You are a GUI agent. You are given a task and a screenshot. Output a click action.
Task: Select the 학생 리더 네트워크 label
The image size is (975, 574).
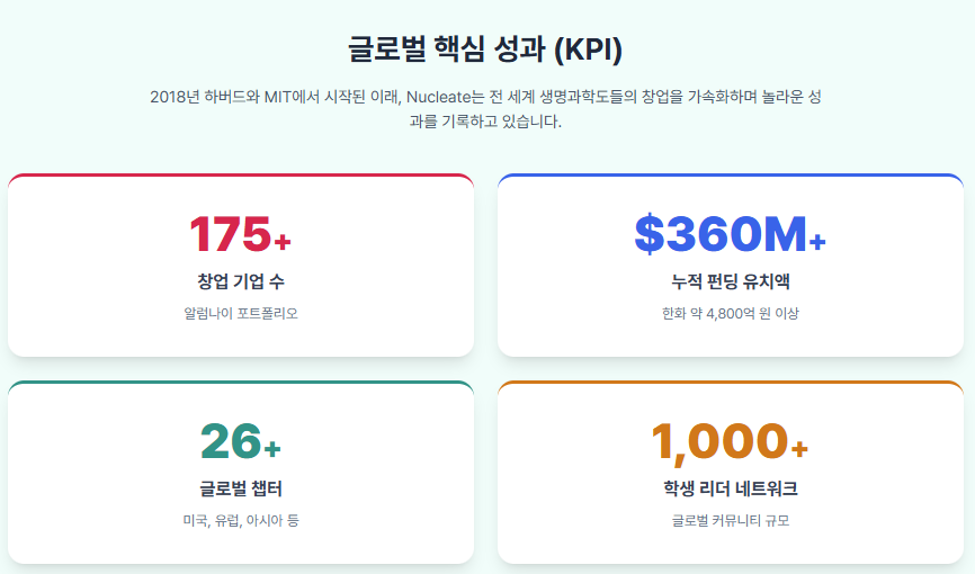(x=730, y=489)
